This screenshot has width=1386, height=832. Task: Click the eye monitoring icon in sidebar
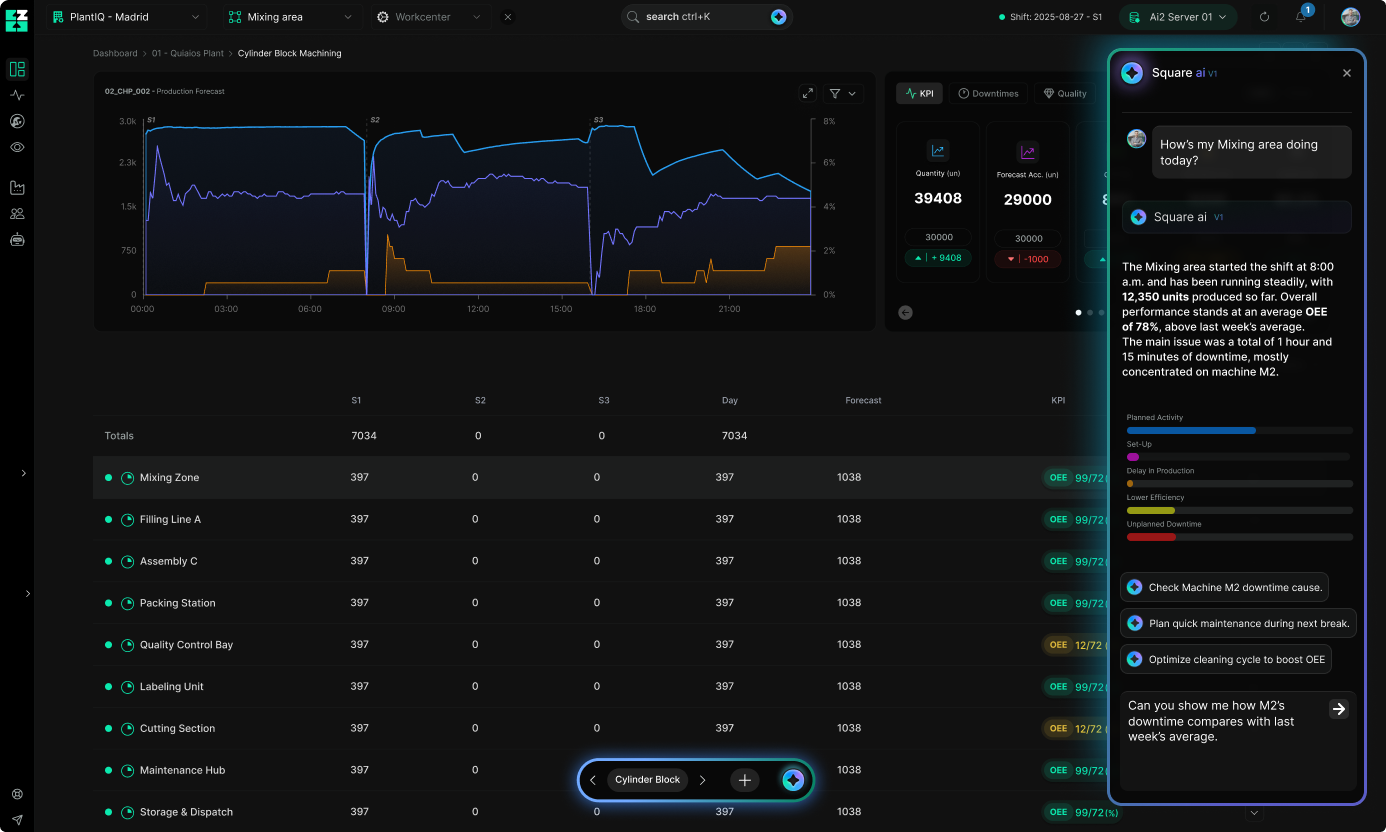tap(16, 147)
